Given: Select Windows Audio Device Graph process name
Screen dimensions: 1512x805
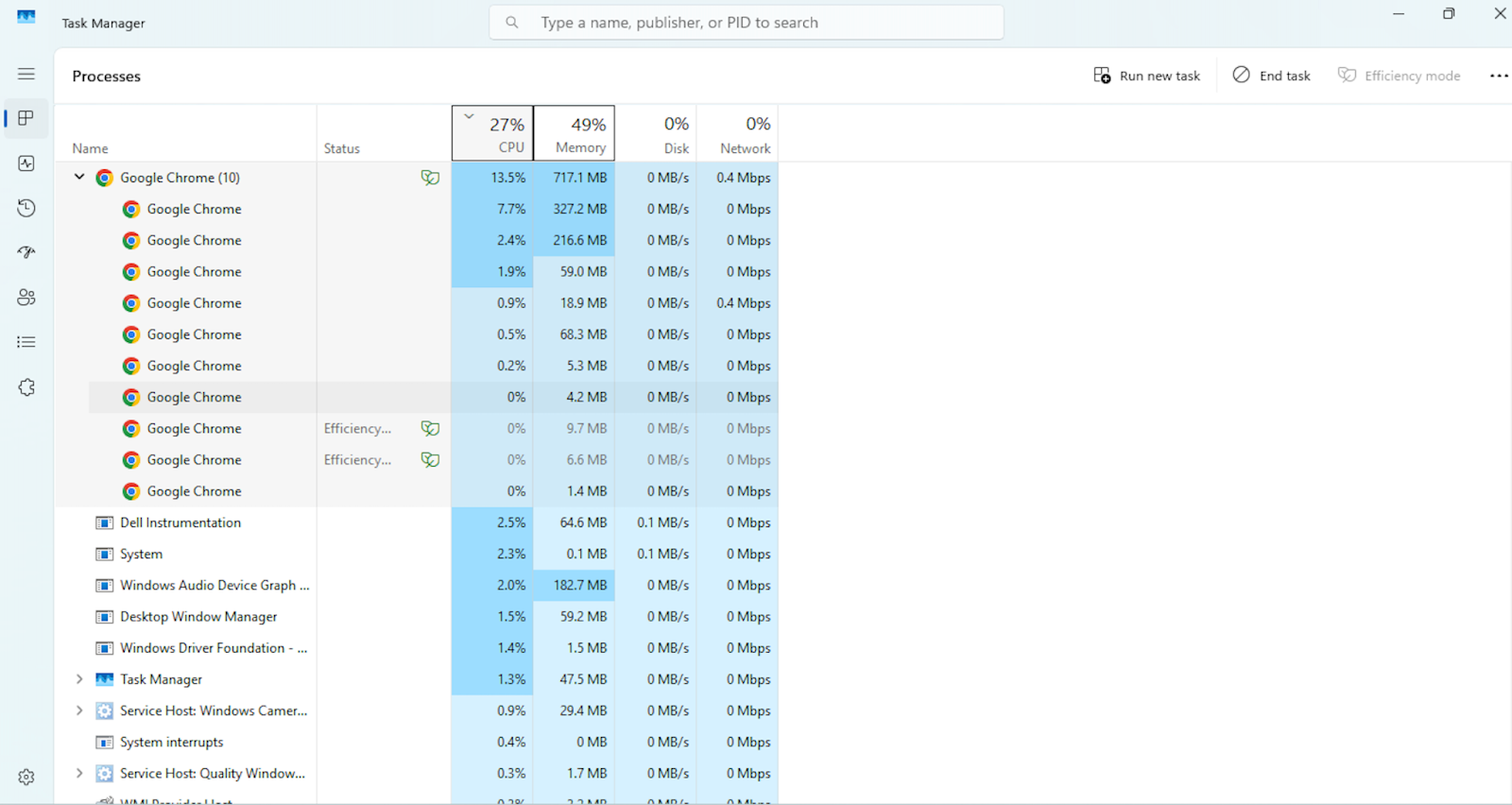Looking at the screenshot, I should tap(215, 586).
